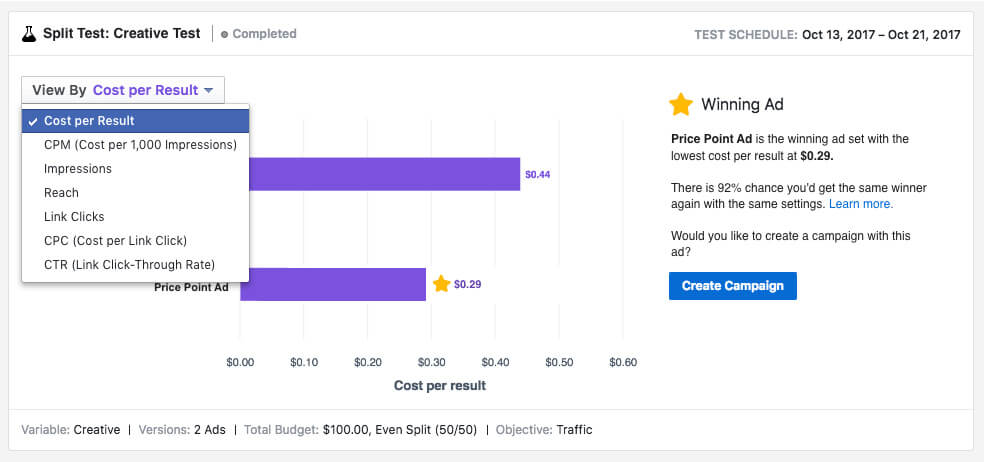This screenshot has width=984, height=462.
Task: Choose CTR (Link Click-Through Rate)
Action: click(x=129, y=265)
